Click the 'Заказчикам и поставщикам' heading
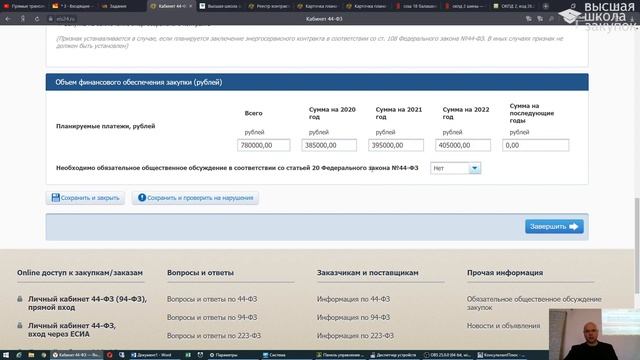 [368, 273]
